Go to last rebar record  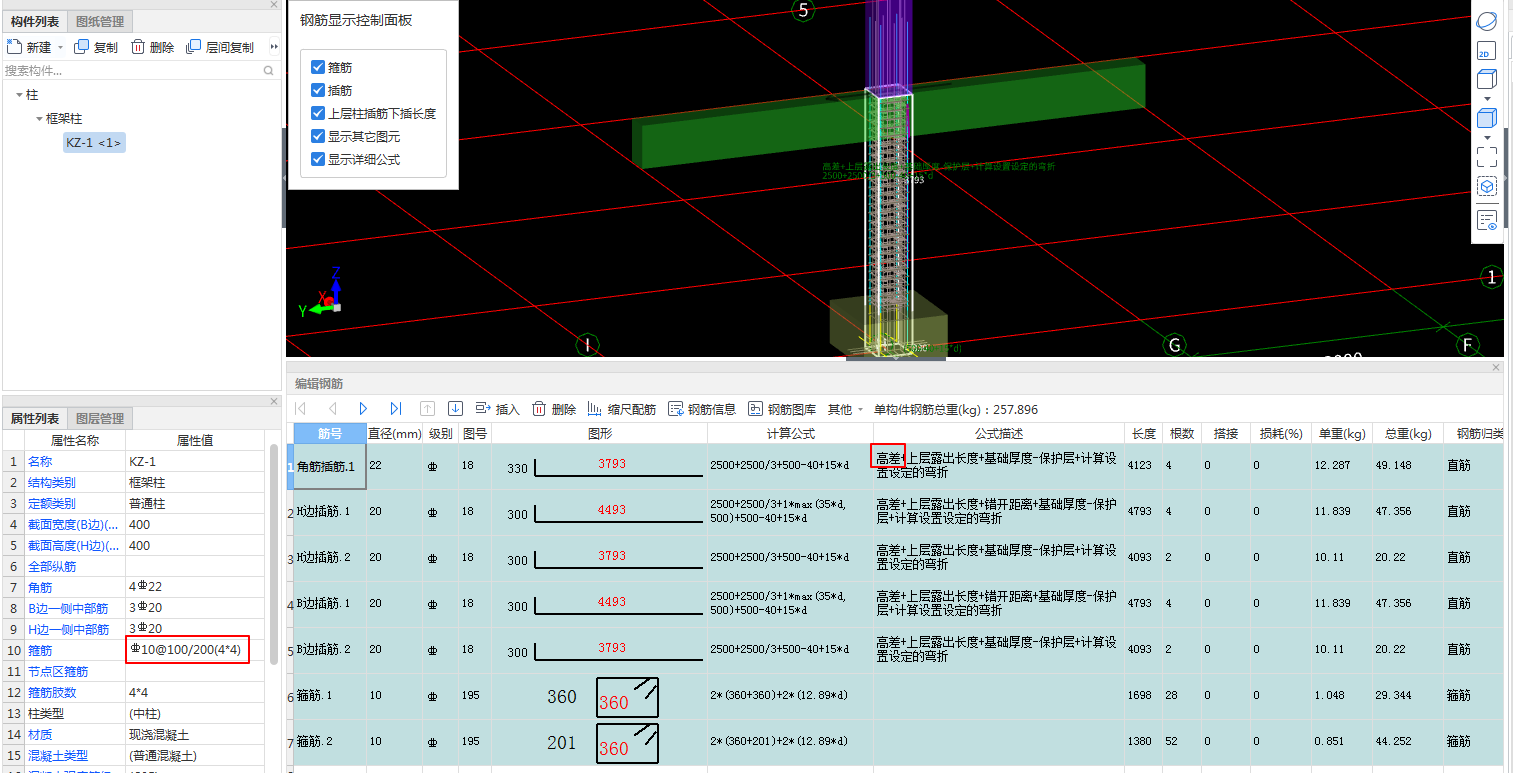tap(396, 409)
